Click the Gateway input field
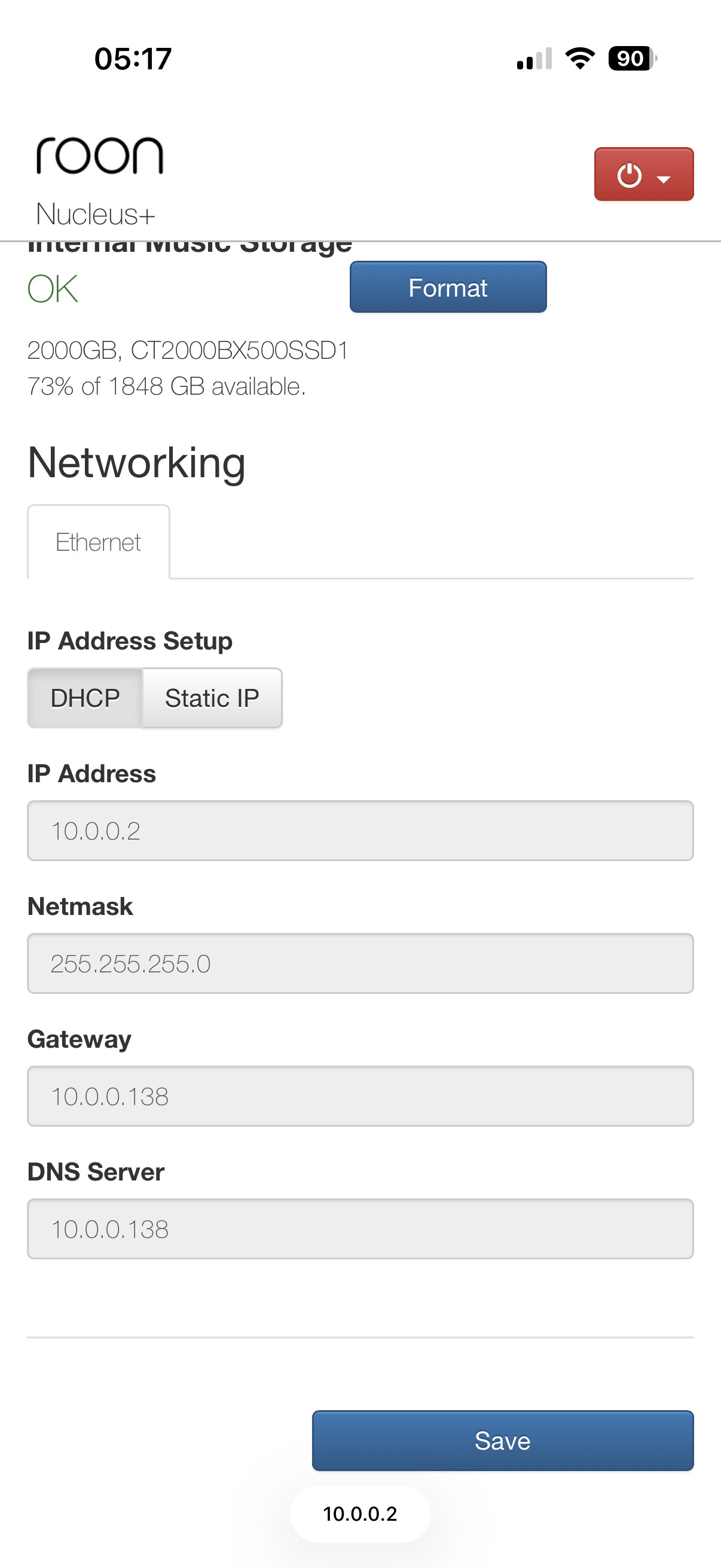The image size is (721, 1568). [x=360, y=1096]
